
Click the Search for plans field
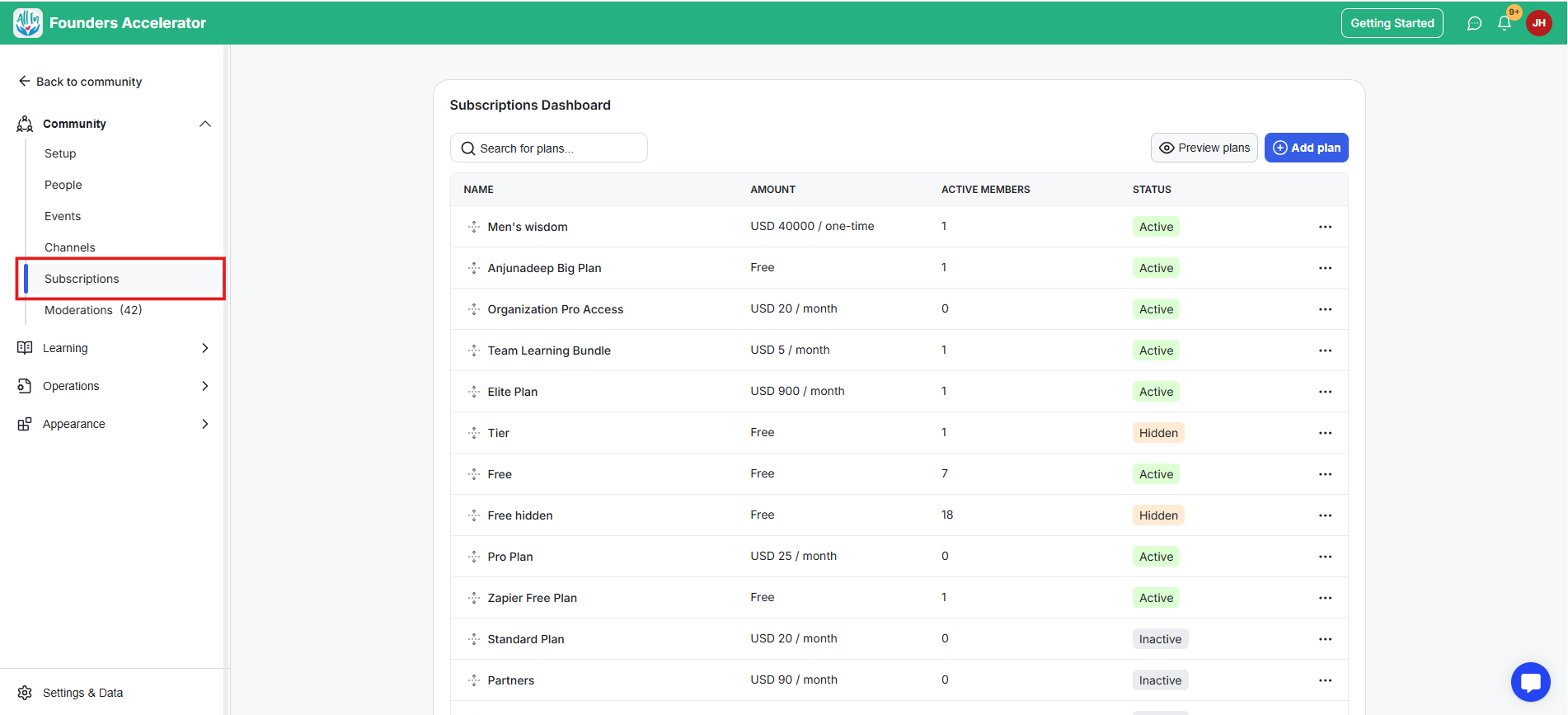pyautogui.click(x=548, y=148)
